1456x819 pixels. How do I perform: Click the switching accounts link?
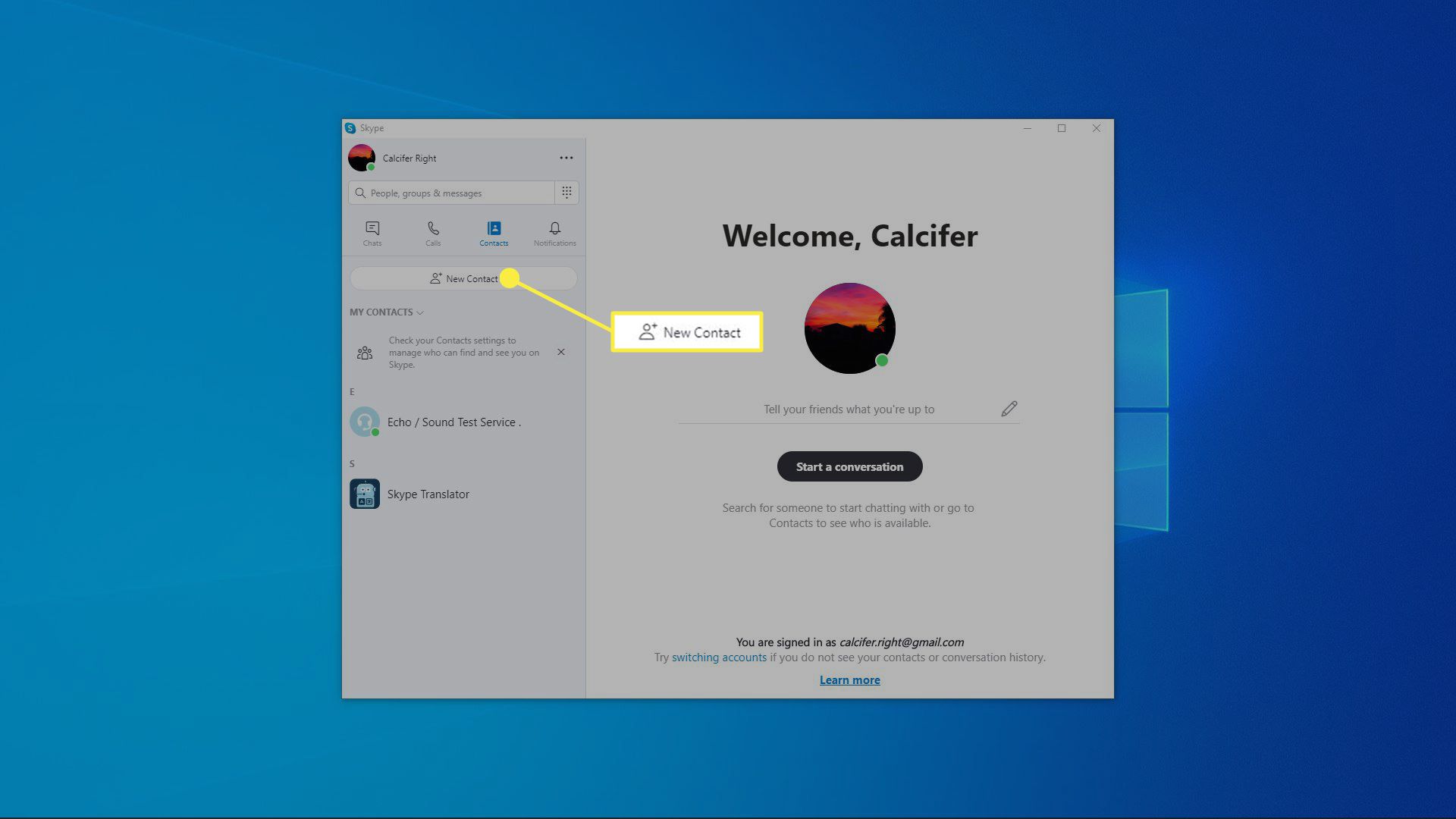(719, 657)
